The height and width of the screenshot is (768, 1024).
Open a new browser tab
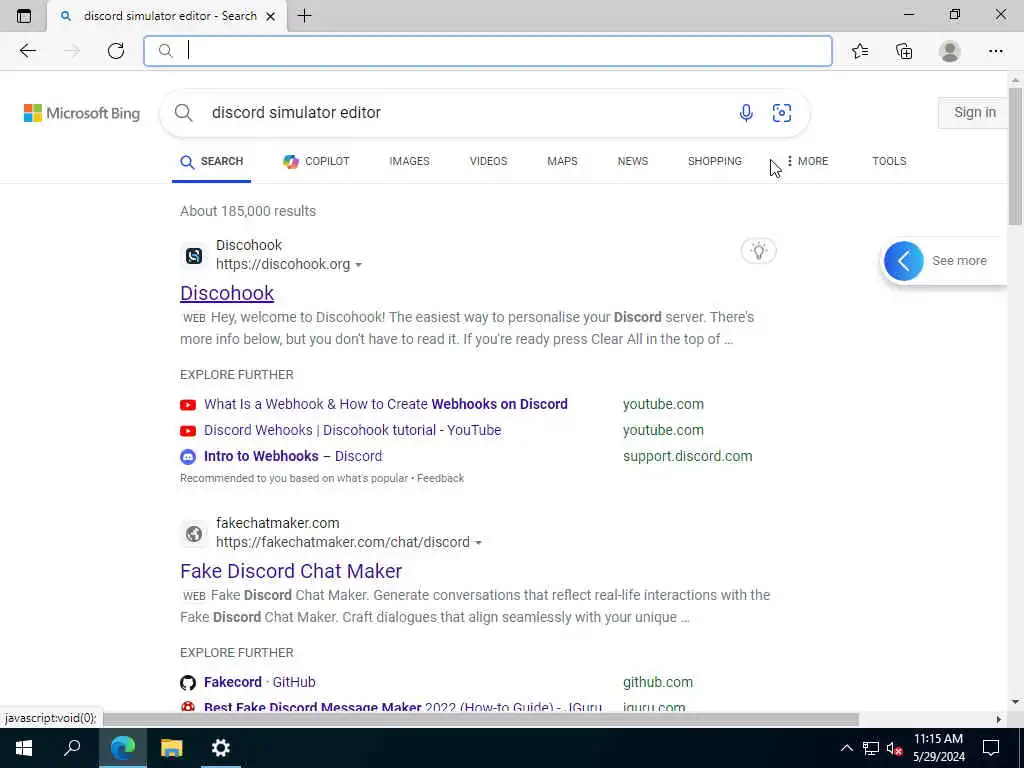(x=304, y=16)
